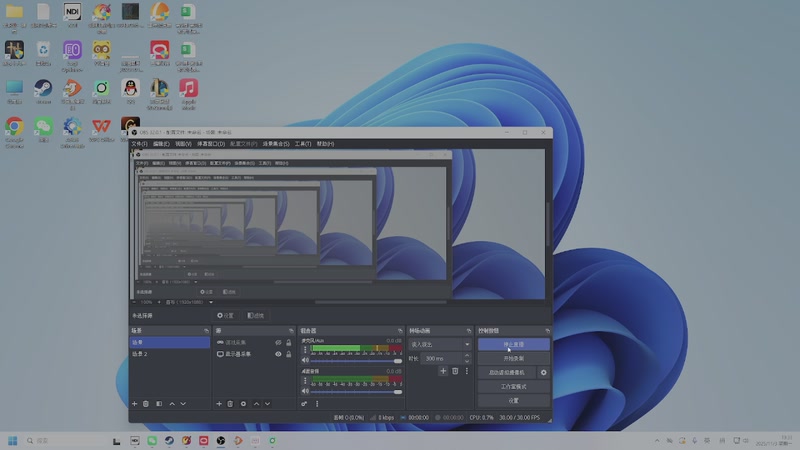The image size is (800, 450).
Task: Undock the Scenes panel with its float icon
Action: point(207,331)
